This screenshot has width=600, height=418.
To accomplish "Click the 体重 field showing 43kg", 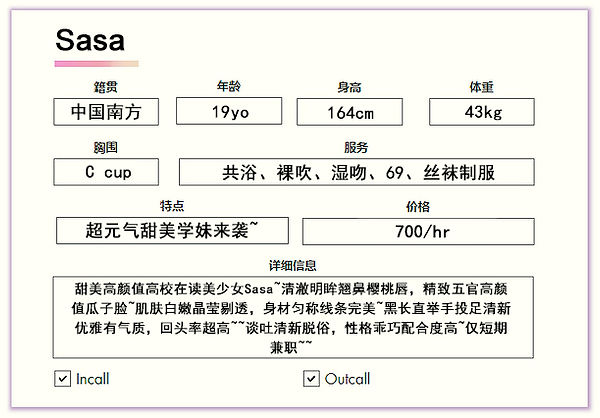I will [482, 112].
